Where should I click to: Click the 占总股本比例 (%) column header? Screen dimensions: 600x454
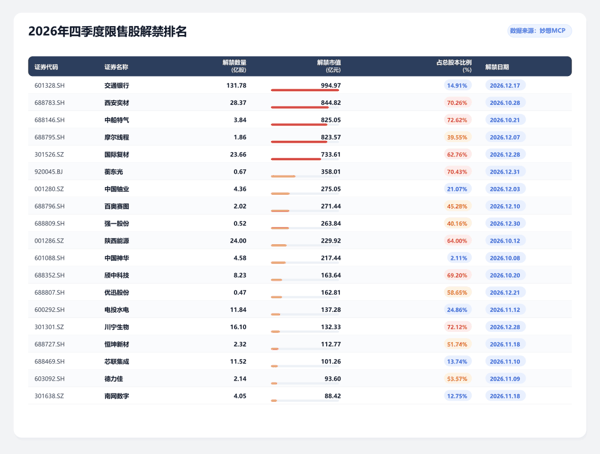[454, 66]
